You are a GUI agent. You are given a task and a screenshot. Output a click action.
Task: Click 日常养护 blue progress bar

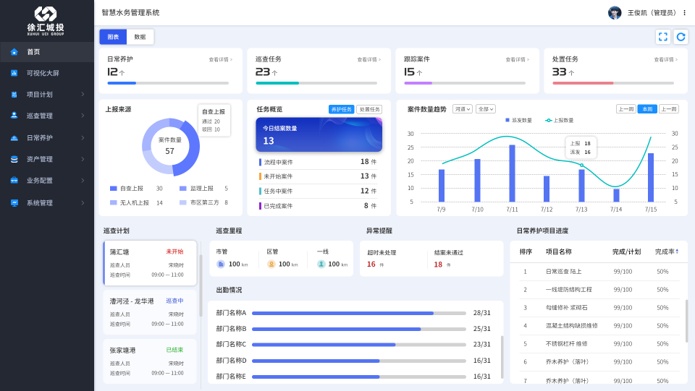click(x=168, y=83)
